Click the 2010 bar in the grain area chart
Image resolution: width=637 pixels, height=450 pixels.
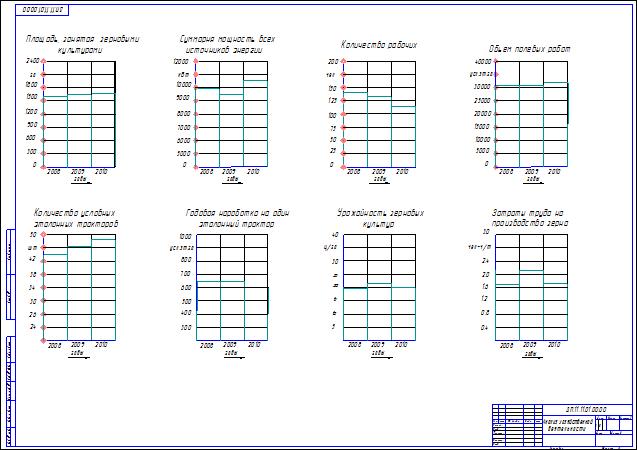point(103,129)
